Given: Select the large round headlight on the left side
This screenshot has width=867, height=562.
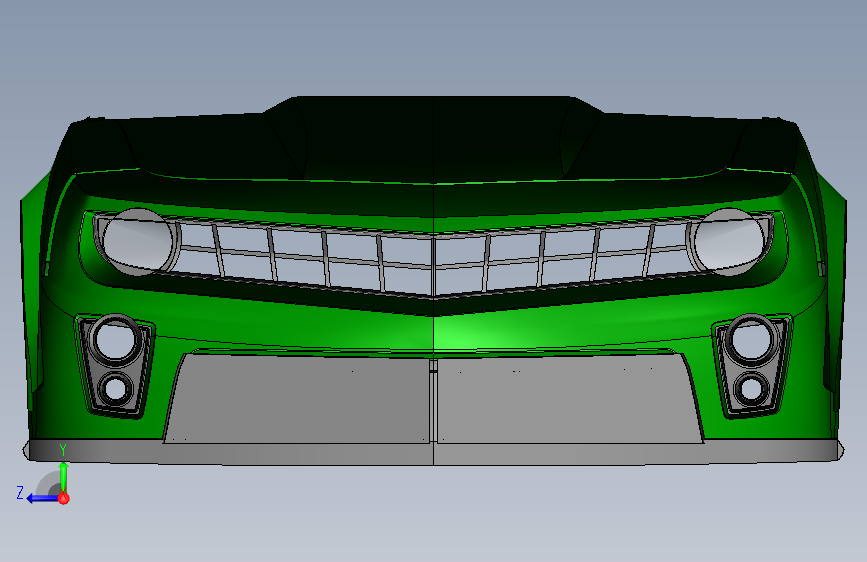Looking at the screenshot, I should [x=138, y=242].
